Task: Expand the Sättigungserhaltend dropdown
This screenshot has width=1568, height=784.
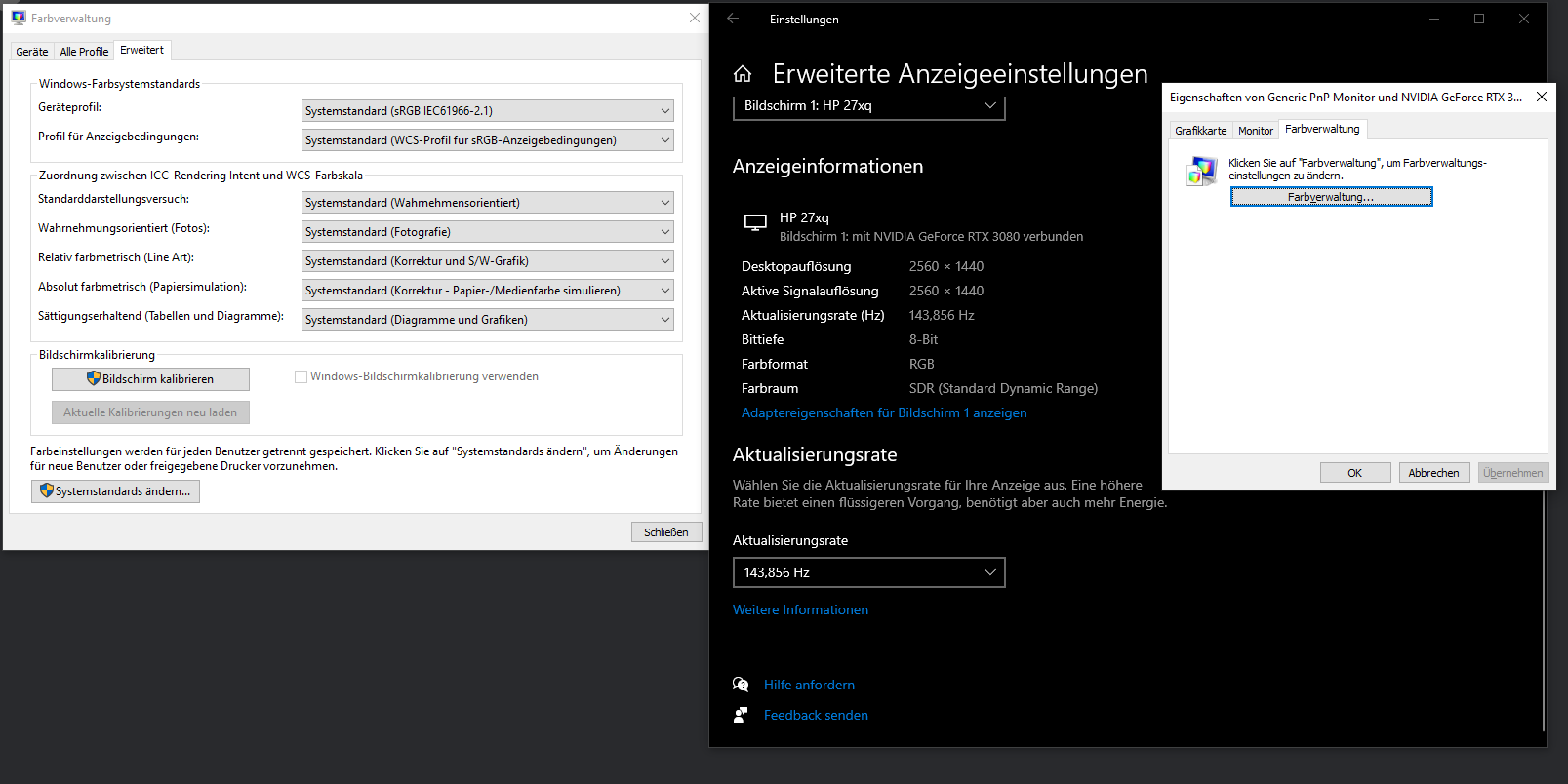Action: coord(488,320)
